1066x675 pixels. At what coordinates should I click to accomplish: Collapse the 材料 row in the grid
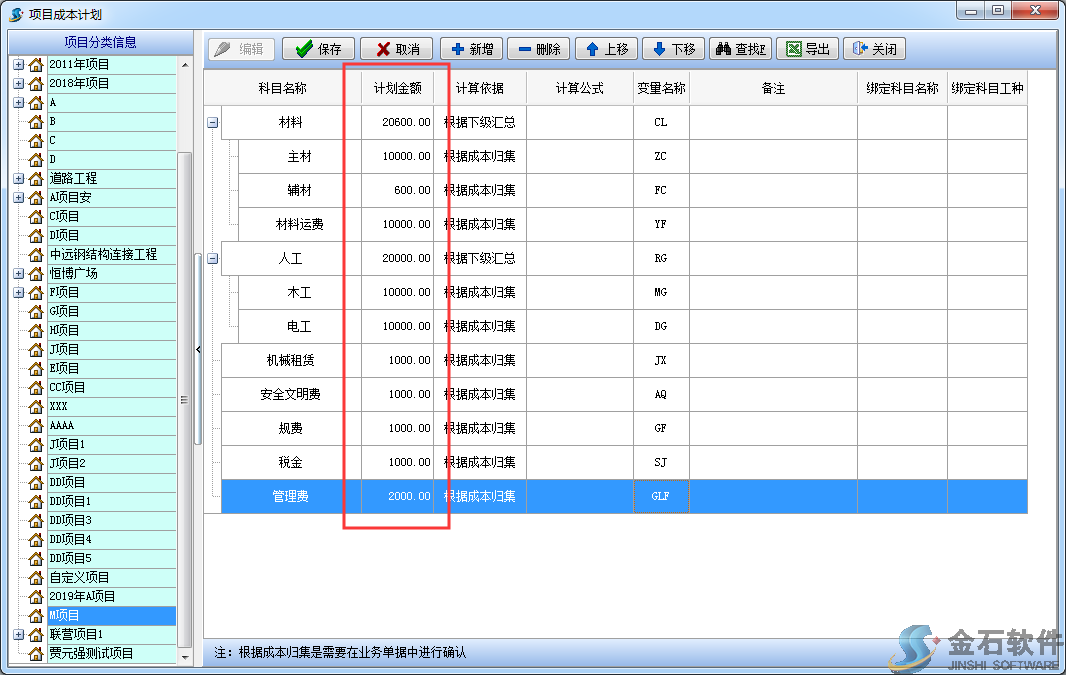click(x=213, y=121)
